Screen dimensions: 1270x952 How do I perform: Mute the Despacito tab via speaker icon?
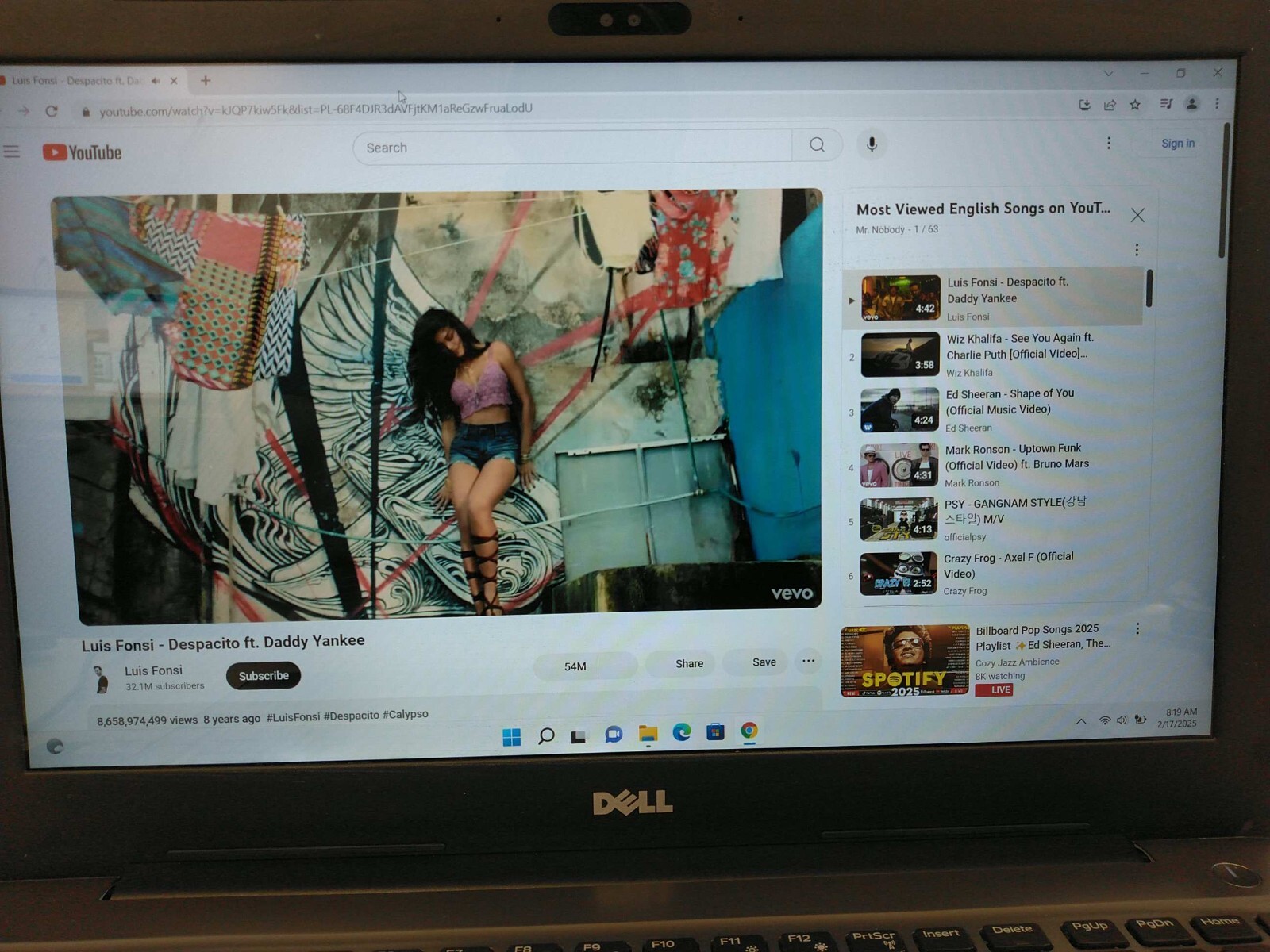coord(156,80)
